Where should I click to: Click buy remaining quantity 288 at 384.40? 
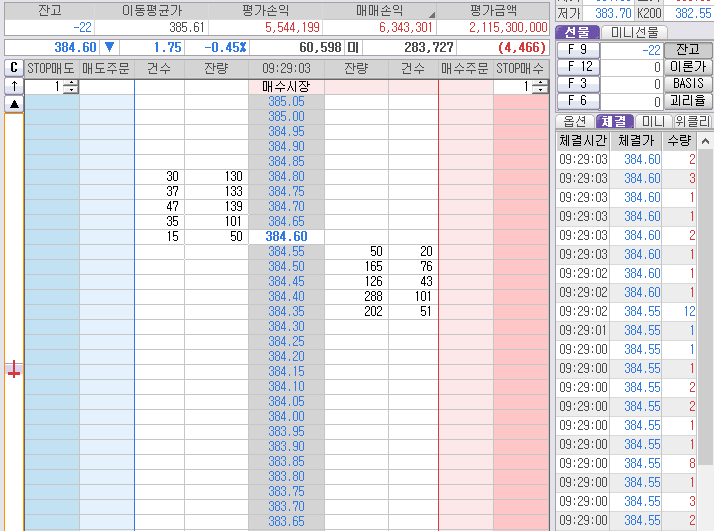click(373, 296)
